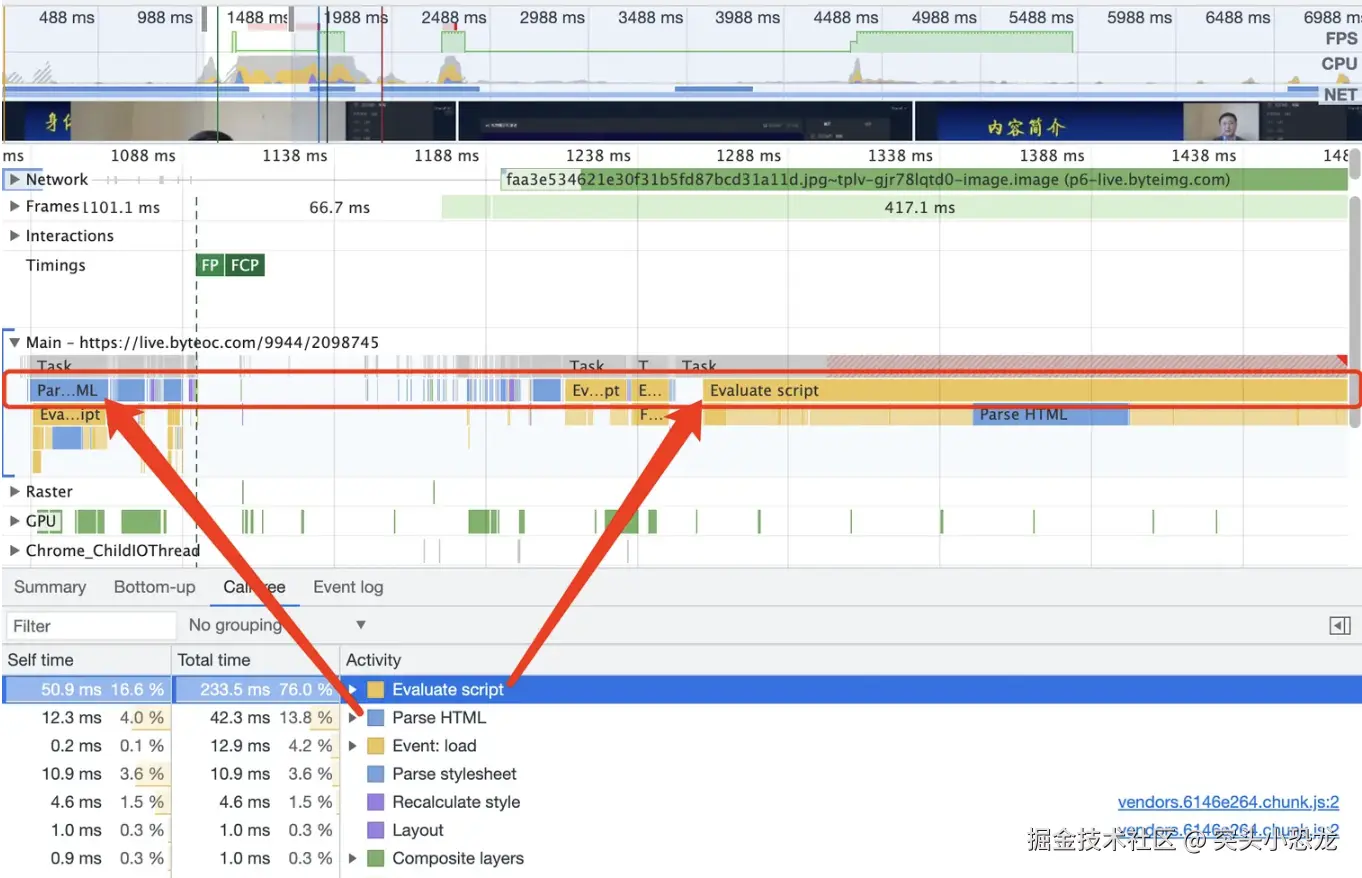Sort by the Total time column

256,660
